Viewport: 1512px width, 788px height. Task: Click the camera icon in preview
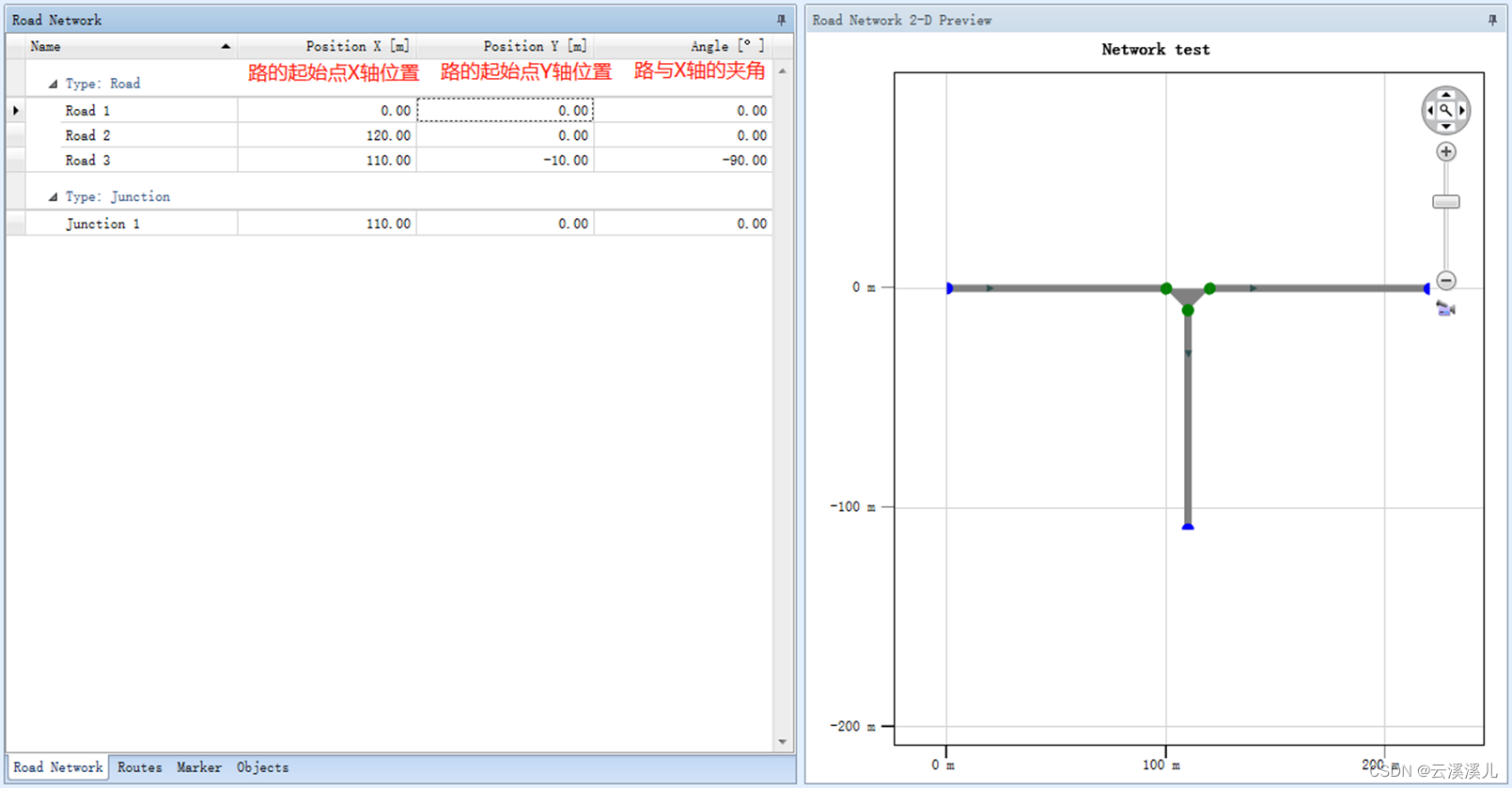(x=1446, y=308)
